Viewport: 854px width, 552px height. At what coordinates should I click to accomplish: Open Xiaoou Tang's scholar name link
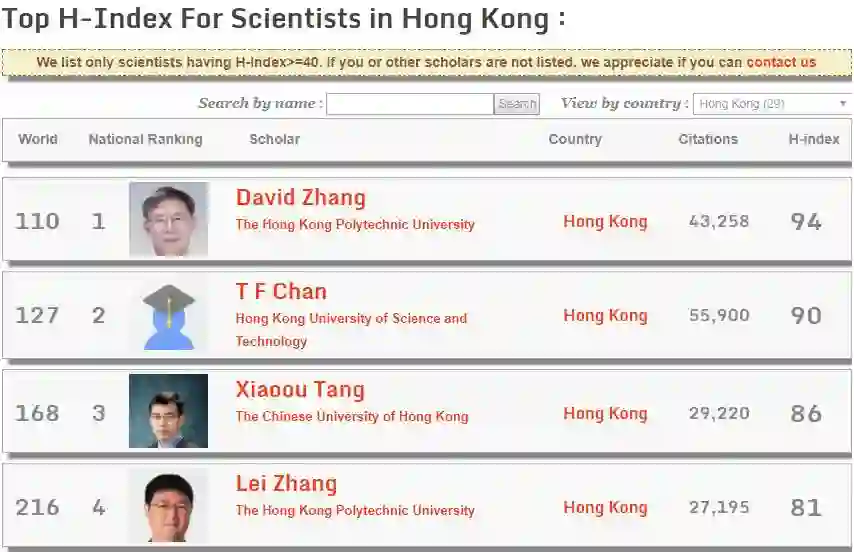(300, 390)
